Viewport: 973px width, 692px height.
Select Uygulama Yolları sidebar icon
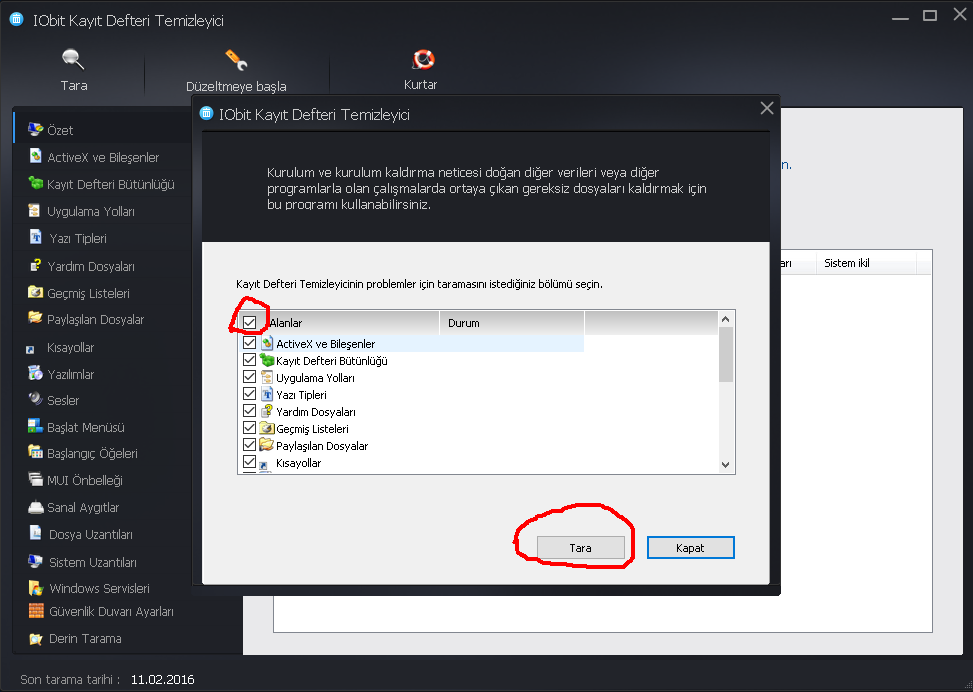[x=35, y=210]
